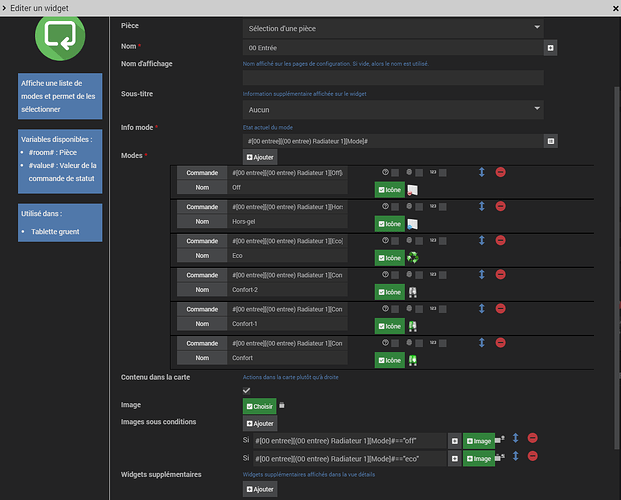This screenshot has width=621, height=500.
Task: Click the Choisir image button
Action: [x=259, y=406]
